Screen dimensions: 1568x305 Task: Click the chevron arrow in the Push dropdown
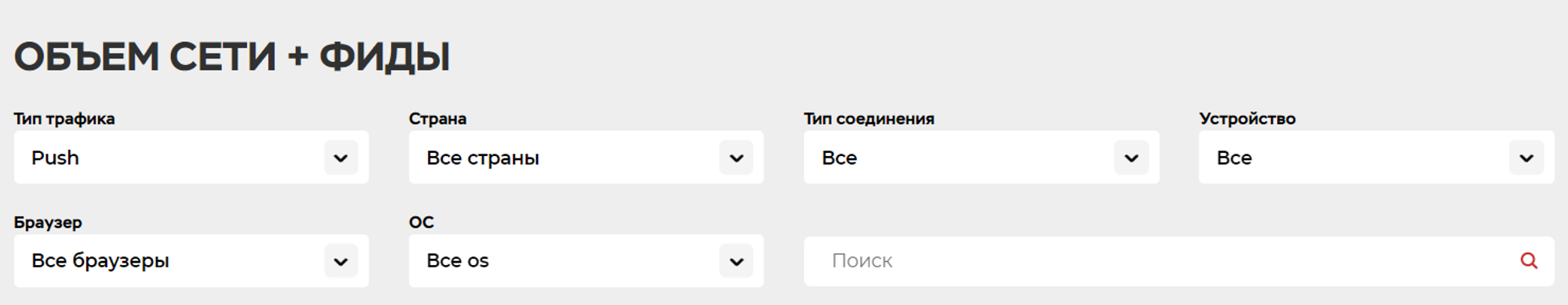[x=341, y=158]
